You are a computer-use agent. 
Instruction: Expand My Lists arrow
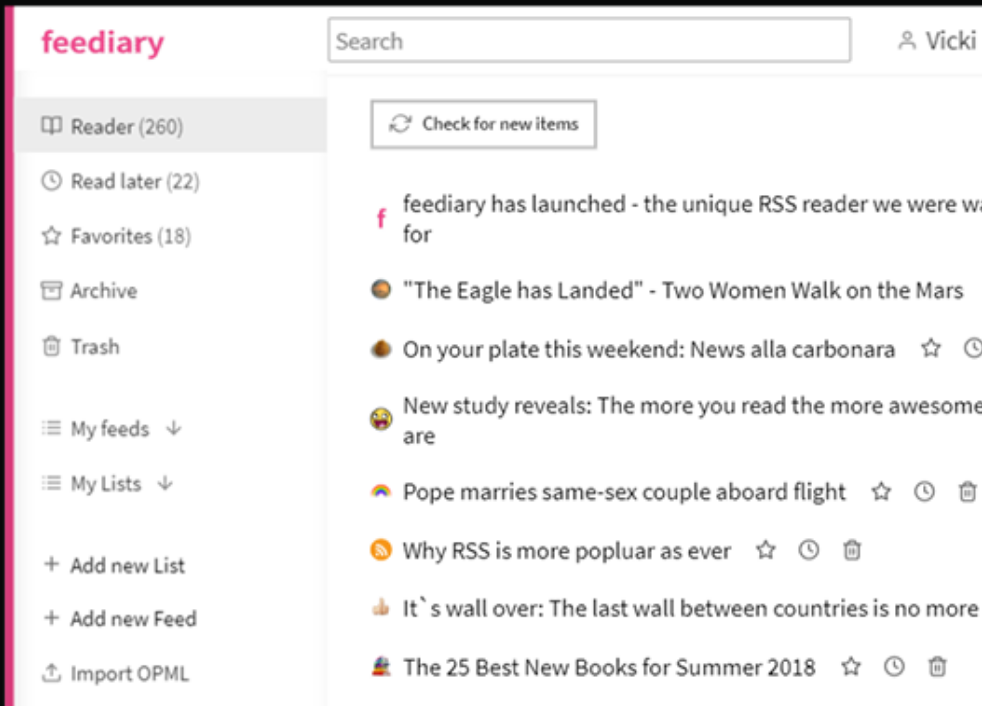click(x=165, y=483)
